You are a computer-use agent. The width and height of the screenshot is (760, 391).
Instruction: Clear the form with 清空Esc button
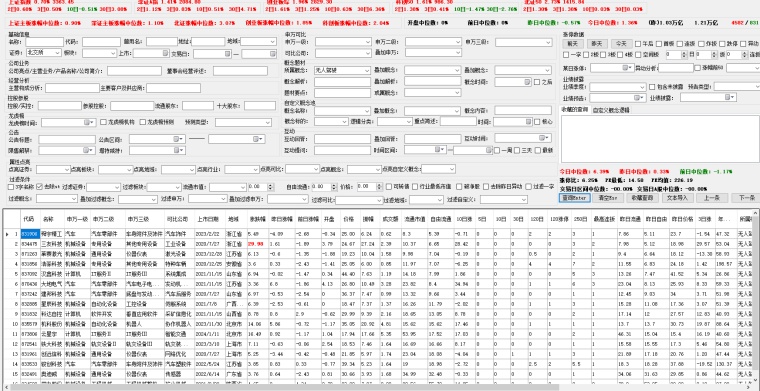pos(607,198)
